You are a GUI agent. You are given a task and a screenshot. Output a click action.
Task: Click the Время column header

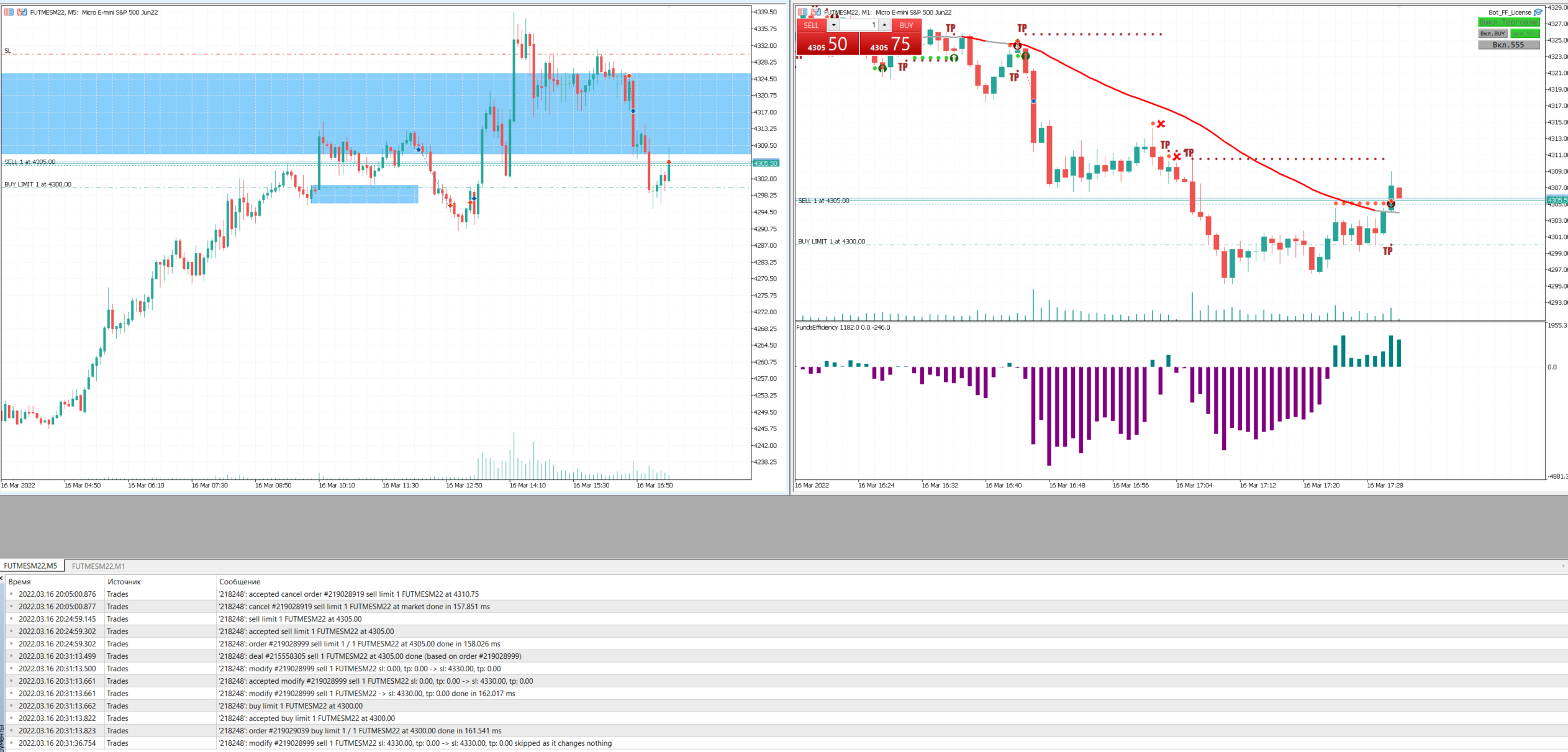(20, 582)
